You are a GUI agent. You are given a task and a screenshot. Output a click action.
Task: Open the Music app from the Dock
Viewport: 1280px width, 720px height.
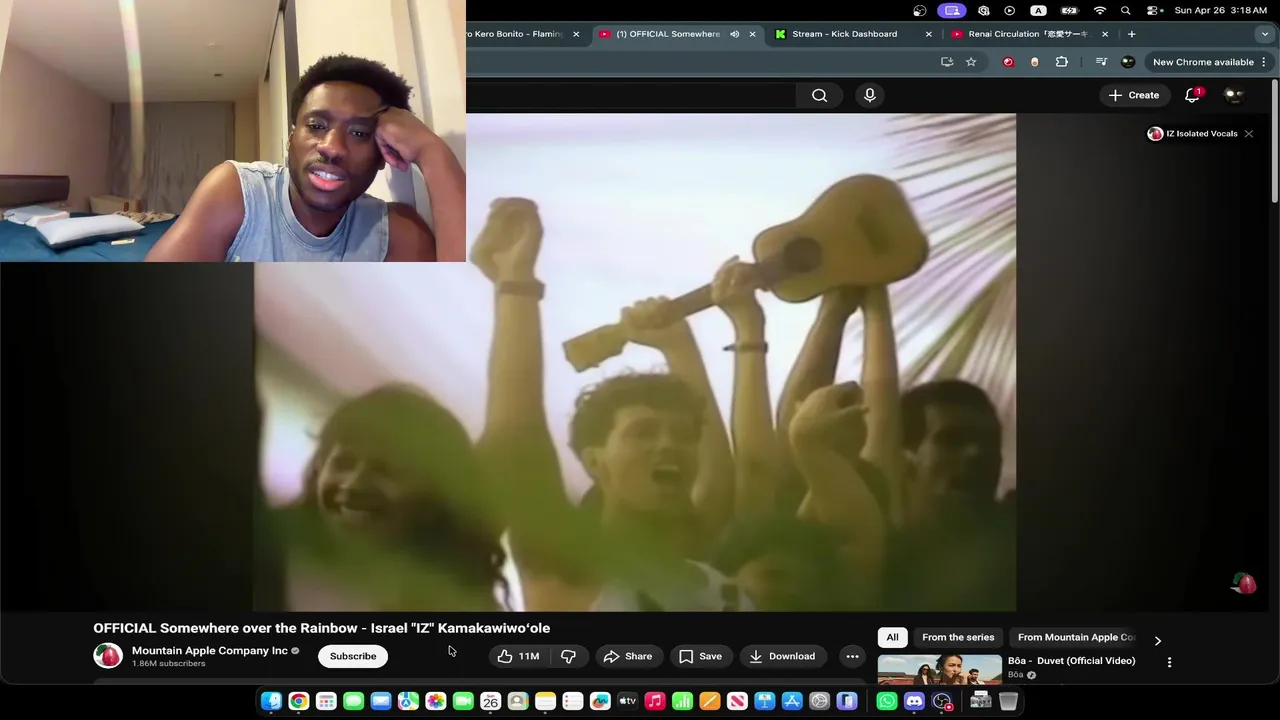[655, 701]
